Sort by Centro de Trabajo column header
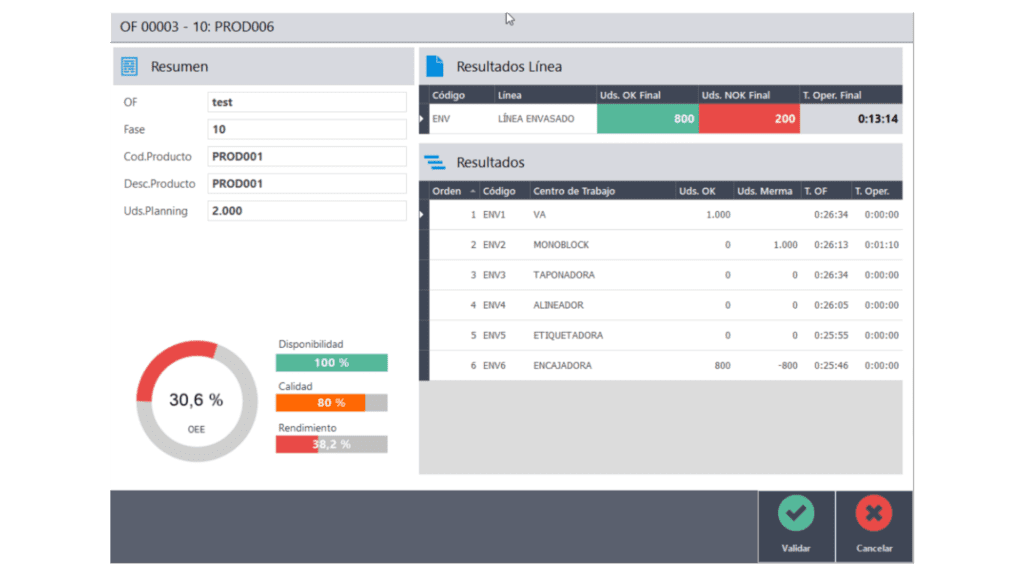Image resolution: width=1024 pixels, height=576 pixels. coord(573,191)
